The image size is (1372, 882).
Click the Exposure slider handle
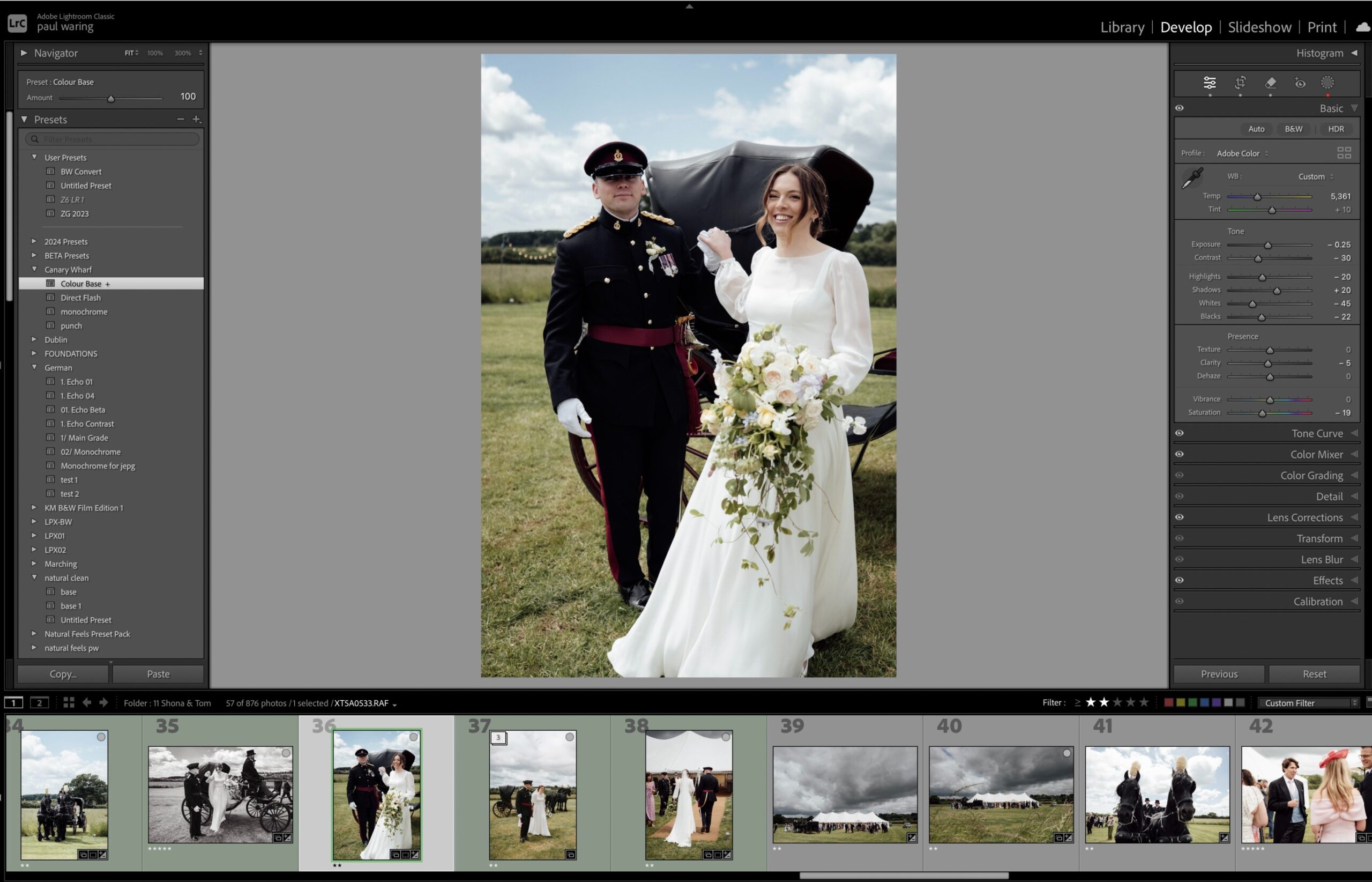tap(1268, 245)
